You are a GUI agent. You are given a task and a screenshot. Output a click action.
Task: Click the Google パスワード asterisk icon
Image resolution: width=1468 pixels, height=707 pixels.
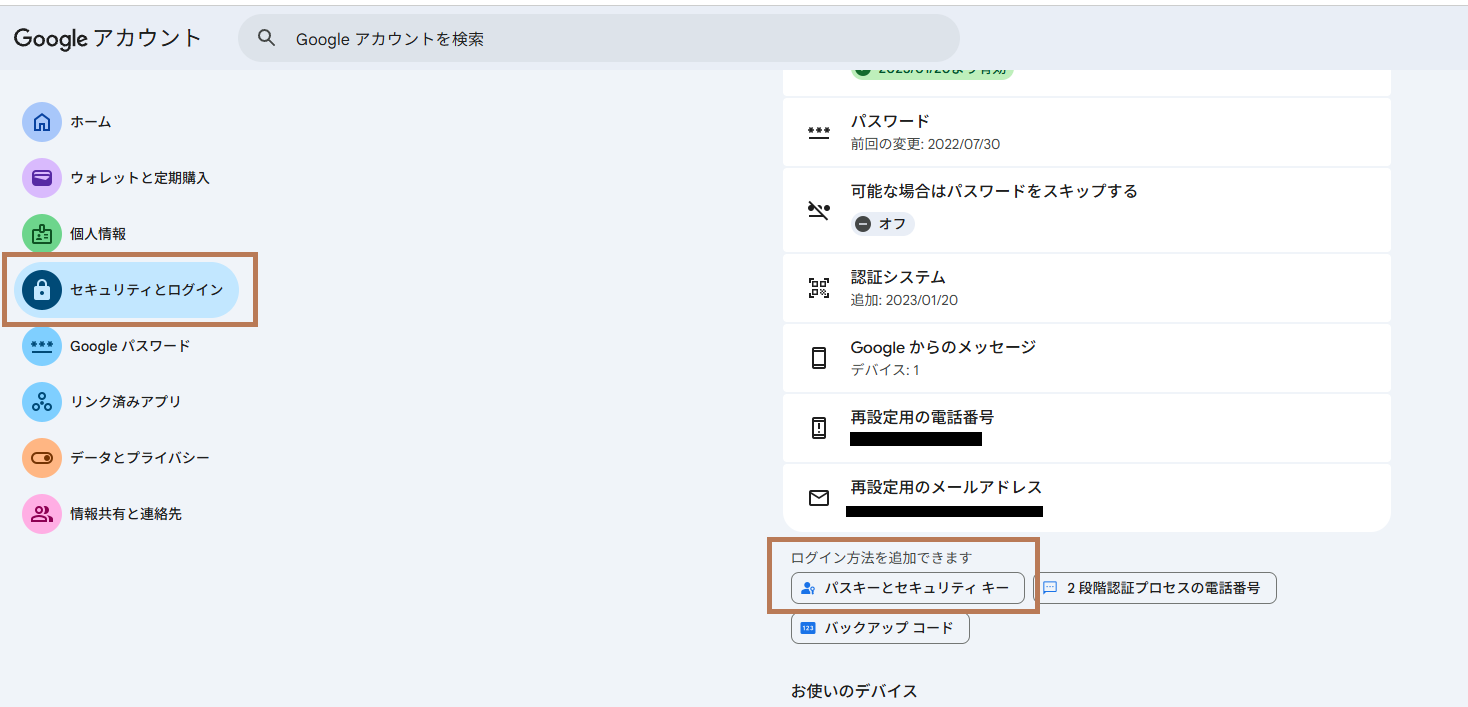click(42, 346)
